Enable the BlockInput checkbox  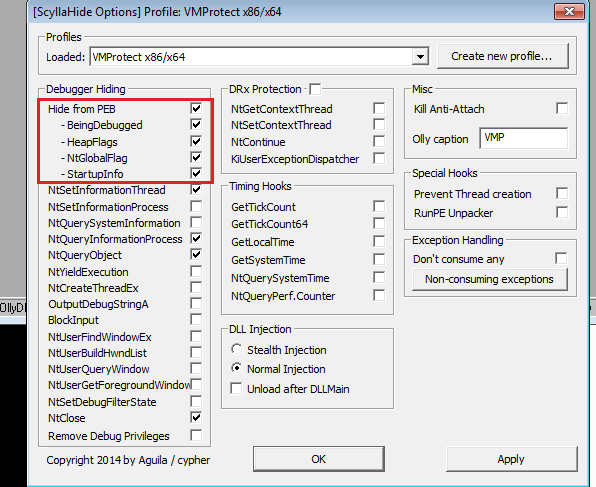point(196,320)
